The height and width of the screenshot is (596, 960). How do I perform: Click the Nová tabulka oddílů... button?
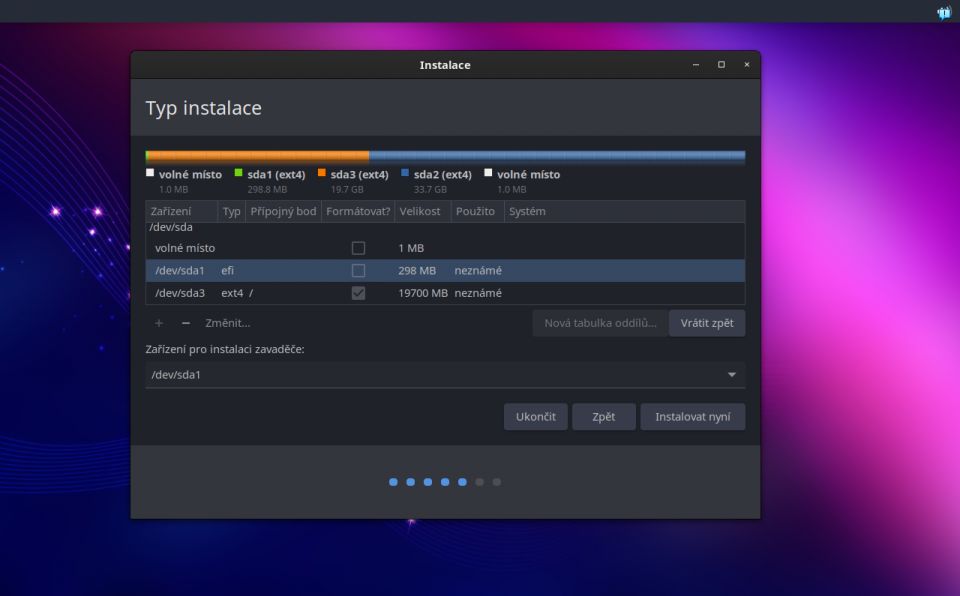pyautogui.click(x=600, y=323)
